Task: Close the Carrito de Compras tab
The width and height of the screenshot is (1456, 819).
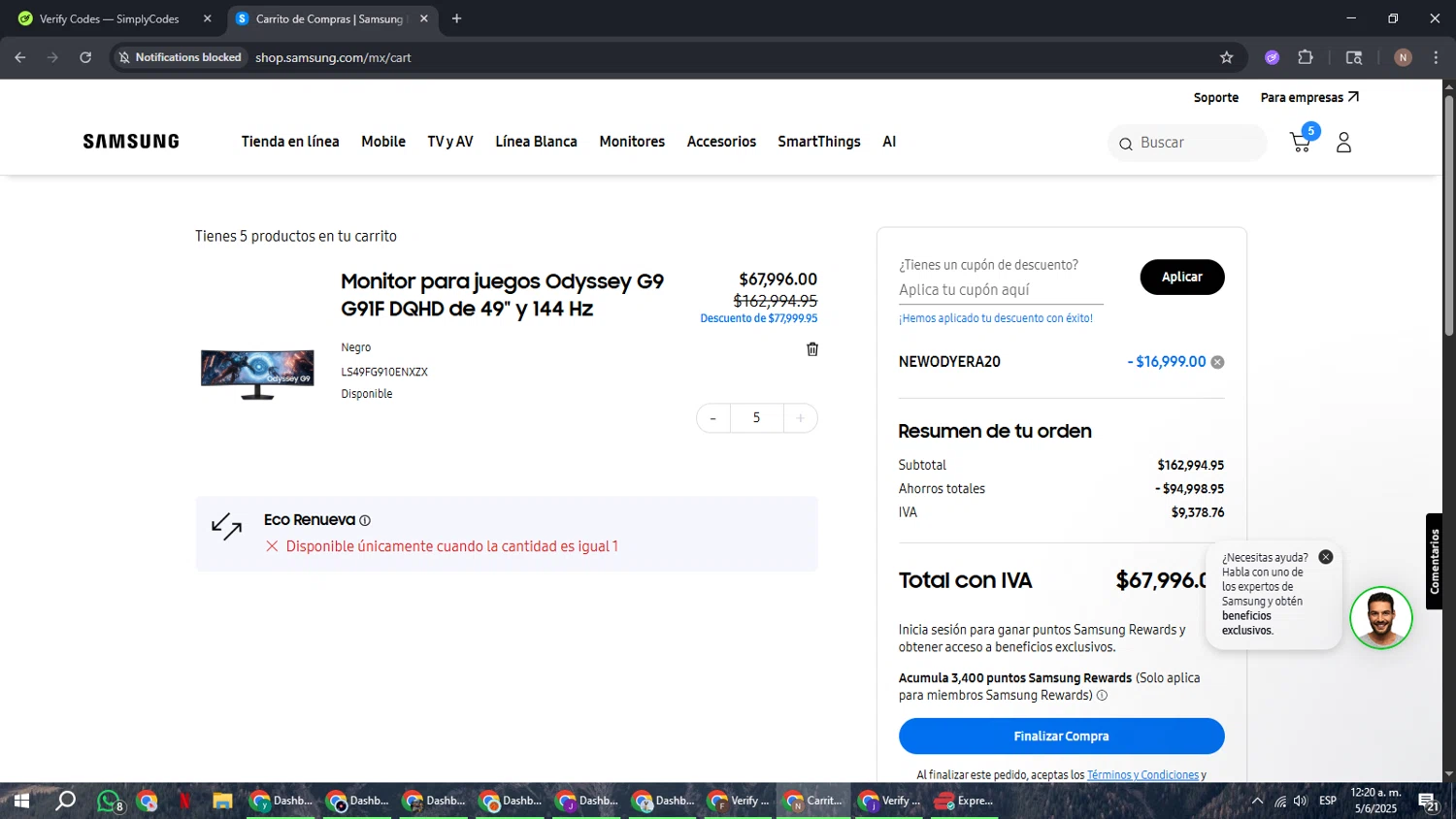Action: (x=424, y=18)
